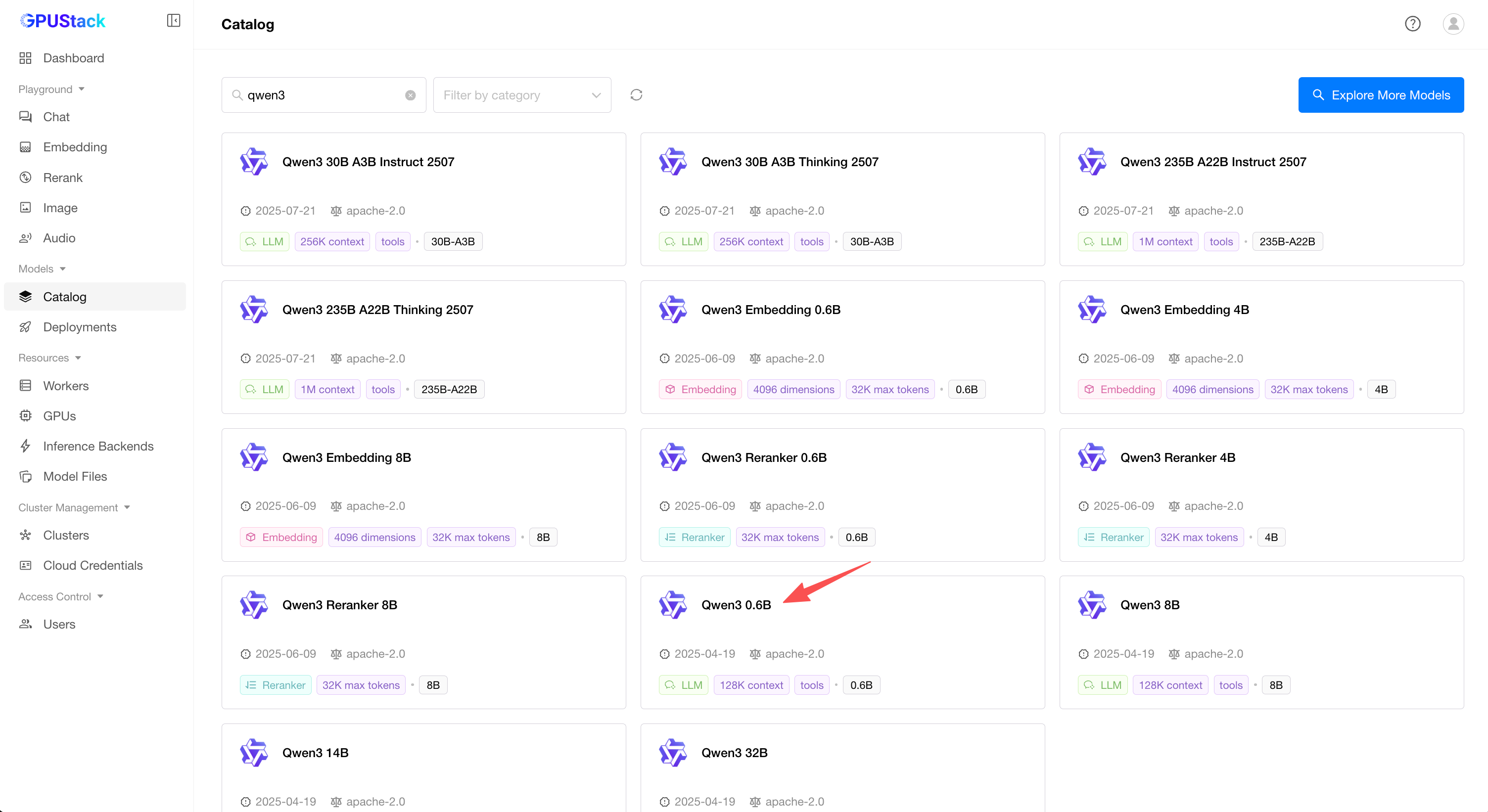This screenshot has width=1488, height=812.
Task: Clear the qwen3 search text
Action: pyautogui.click(x=410, y=95)
